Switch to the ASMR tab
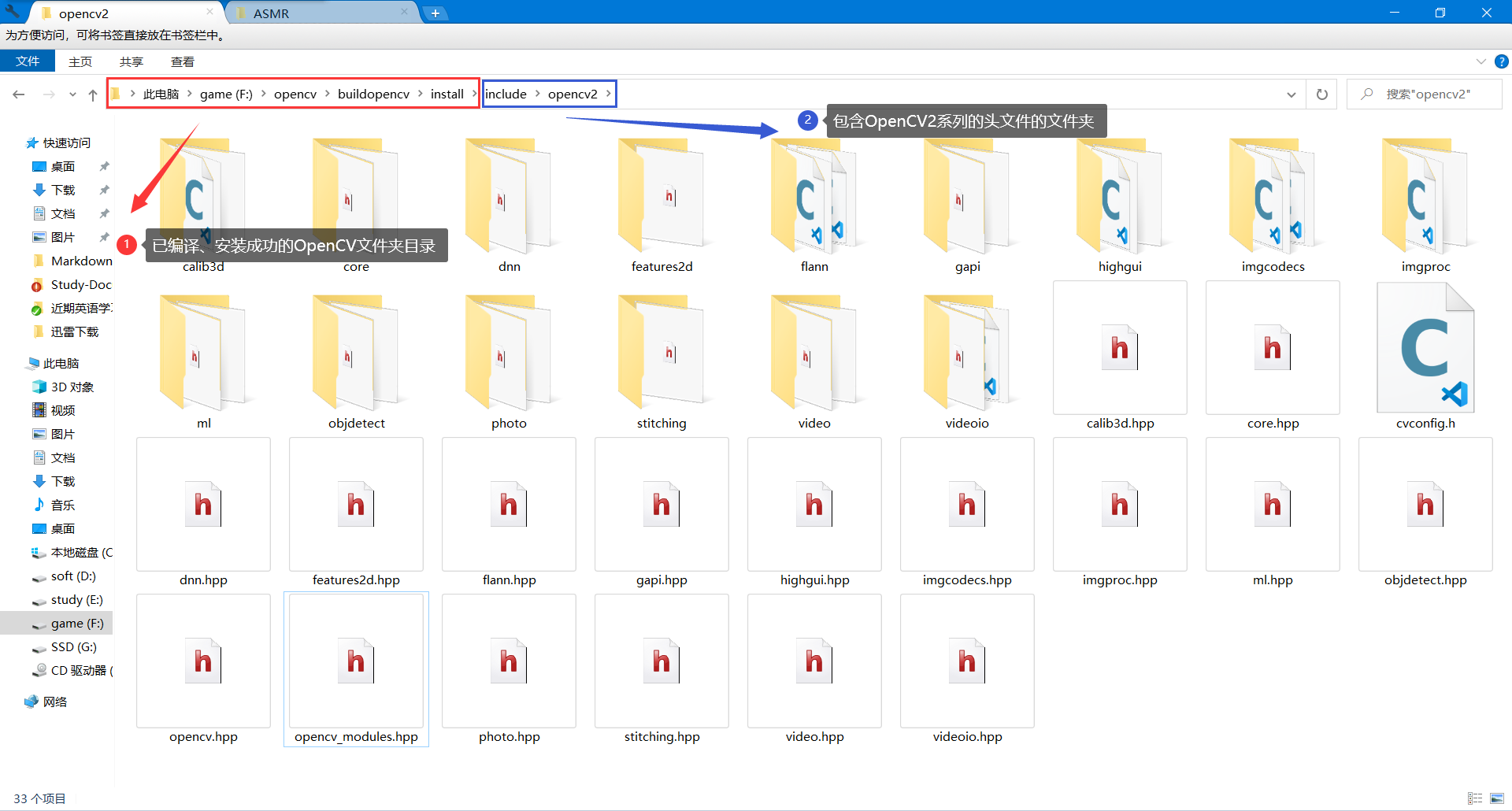This screenshot has width=1512, height=811. coord(323,13)
